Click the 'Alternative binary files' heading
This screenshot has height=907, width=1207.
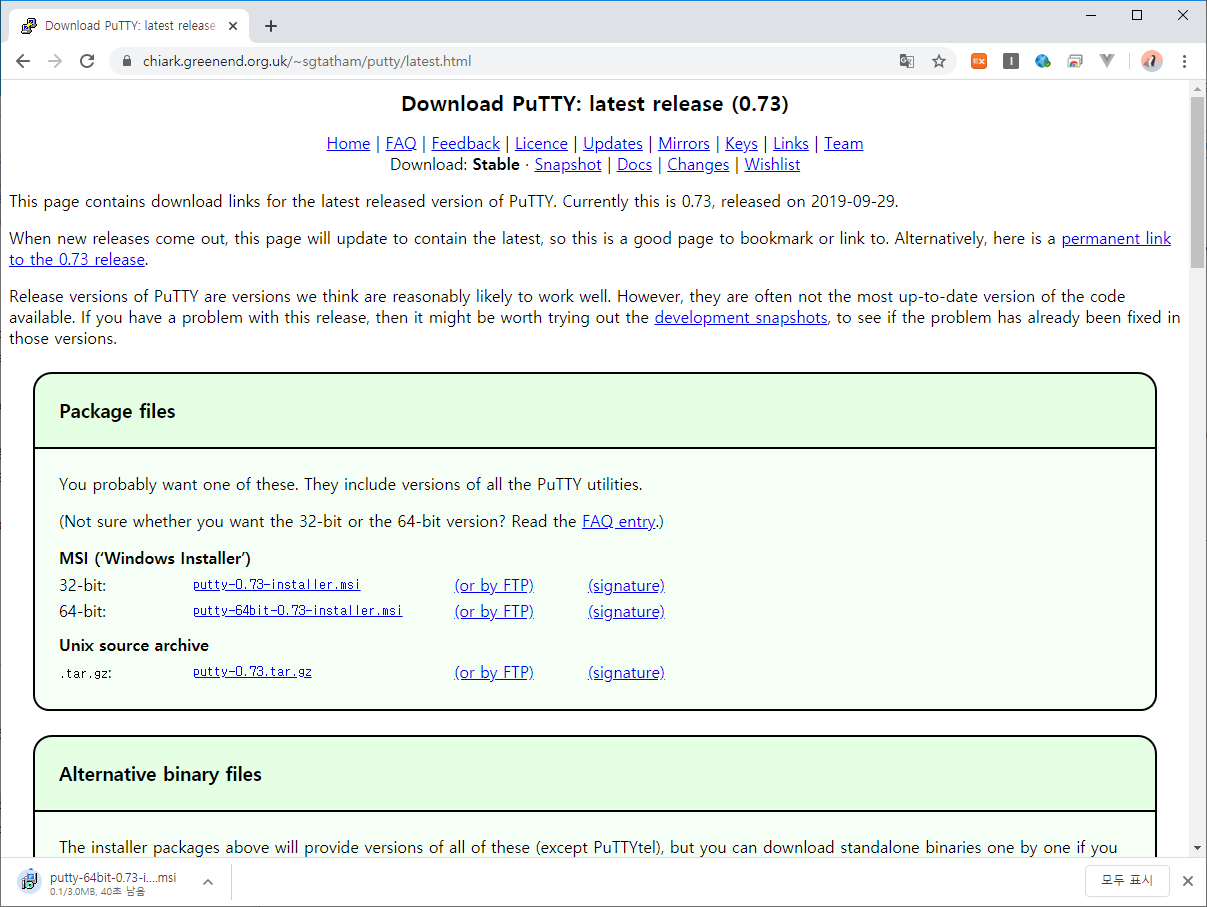160,775
